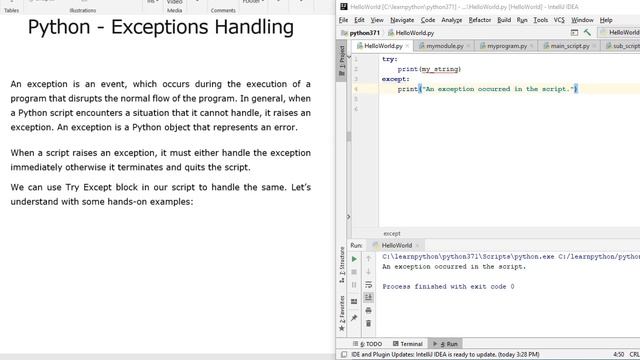Viewport: 640px width, 360px height.
Task: Close the HelloWorld run tab
Action: [417, 245]
